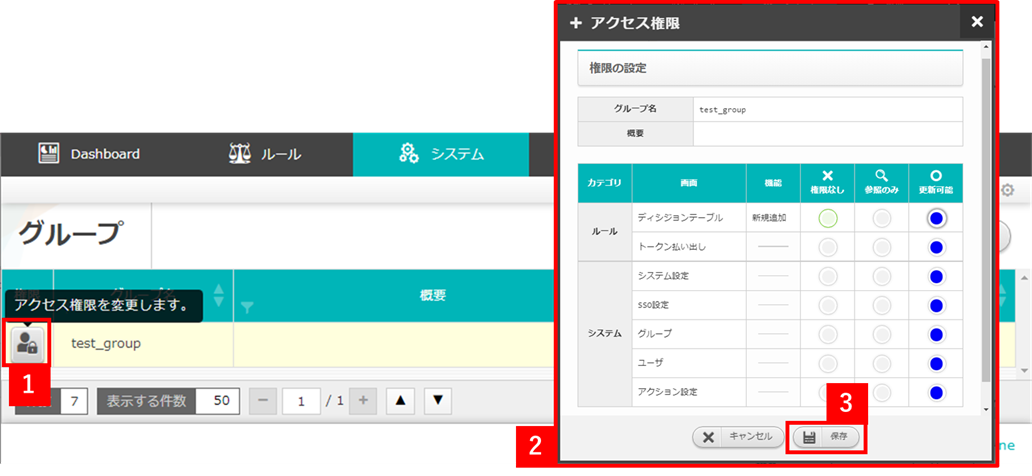This screenshot has height=476, width=1032.
Task: Go to next page with plus button
Action: tap(362, 401)
